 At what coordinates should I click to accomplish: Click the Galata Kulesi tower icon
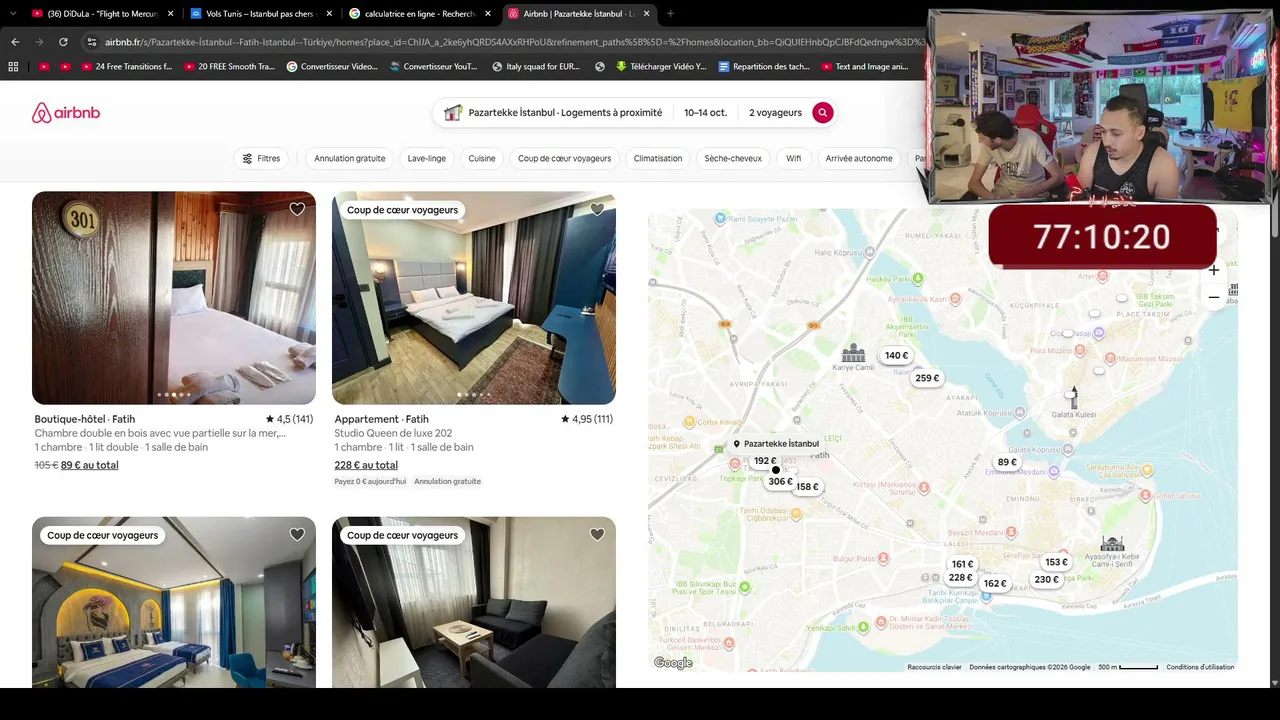(1073, 397)
